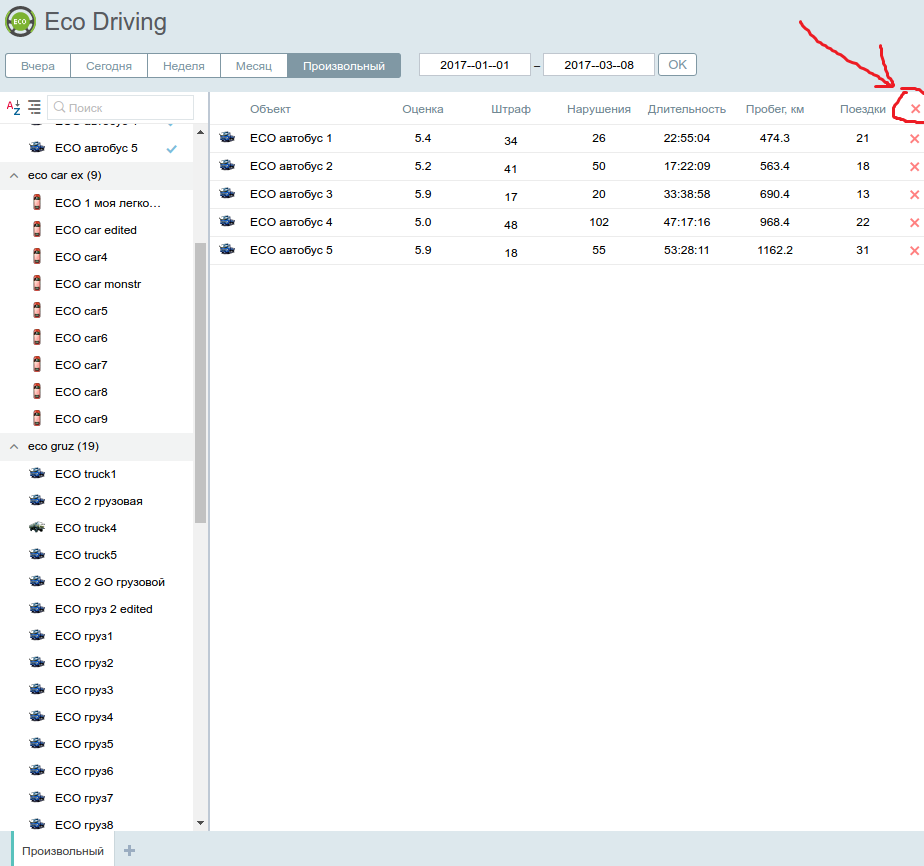
Task: Select ECO car4 in unit list
Action: (81, 257)
